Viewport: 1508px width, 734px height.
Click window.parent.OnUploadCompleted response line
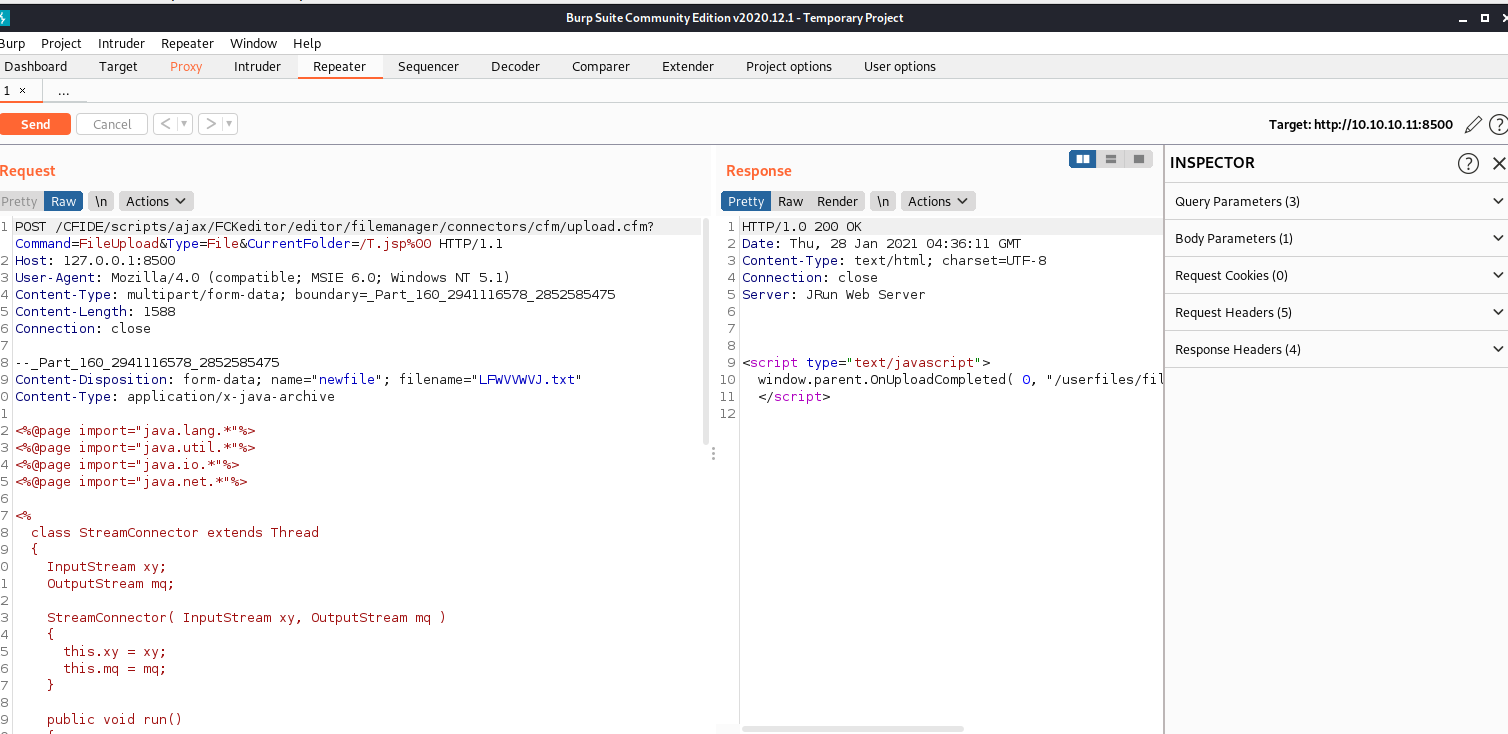tap(960, 380)
